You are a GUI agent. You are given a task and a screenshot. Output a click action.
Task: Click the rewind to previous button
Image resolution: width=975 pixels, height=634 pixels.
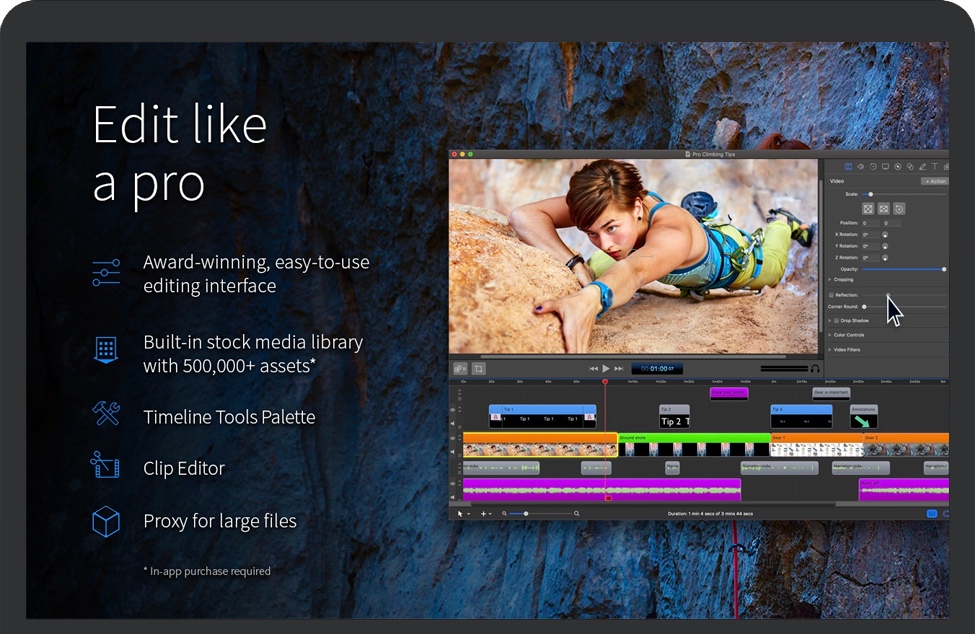(593, 369)
